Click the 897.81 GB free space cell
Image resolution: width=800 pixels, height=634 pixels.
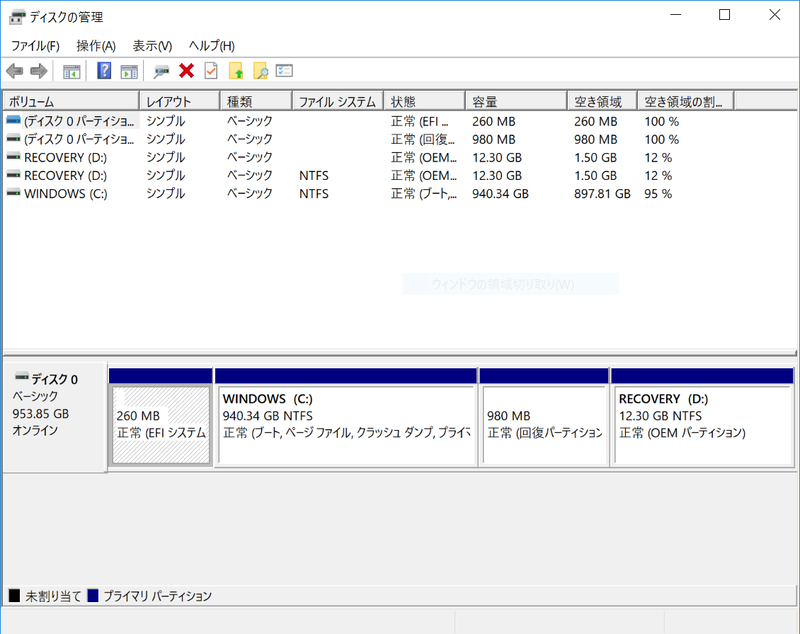point(603,194)
